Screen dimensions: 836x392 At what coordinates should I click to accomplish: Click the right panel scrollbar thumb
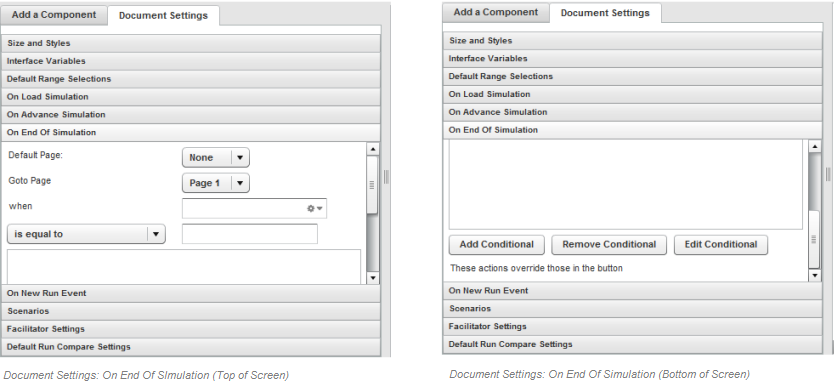pyautogui.click(x=814, y=239)
